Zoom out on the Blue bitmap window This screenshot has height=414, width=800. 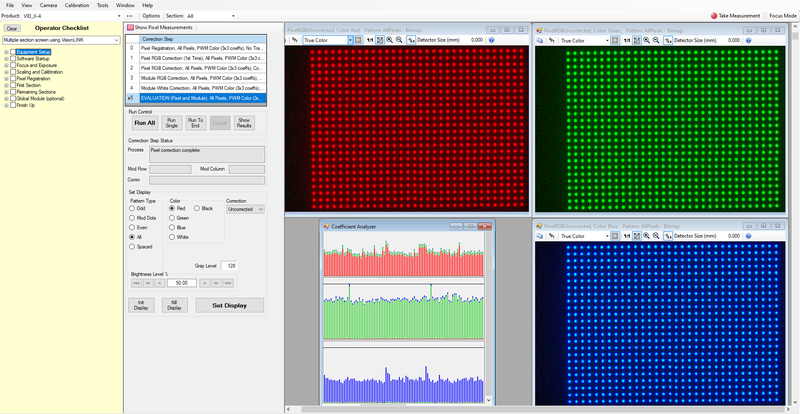click(x=656, y=236)
